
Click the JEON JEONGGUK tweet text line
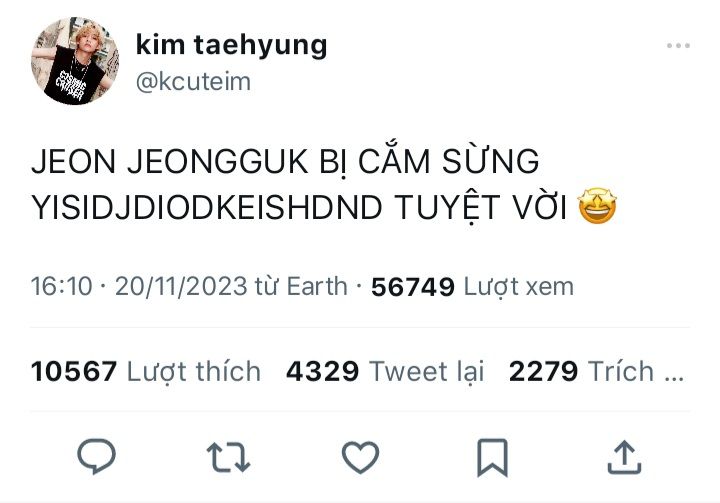click(285, 162)
